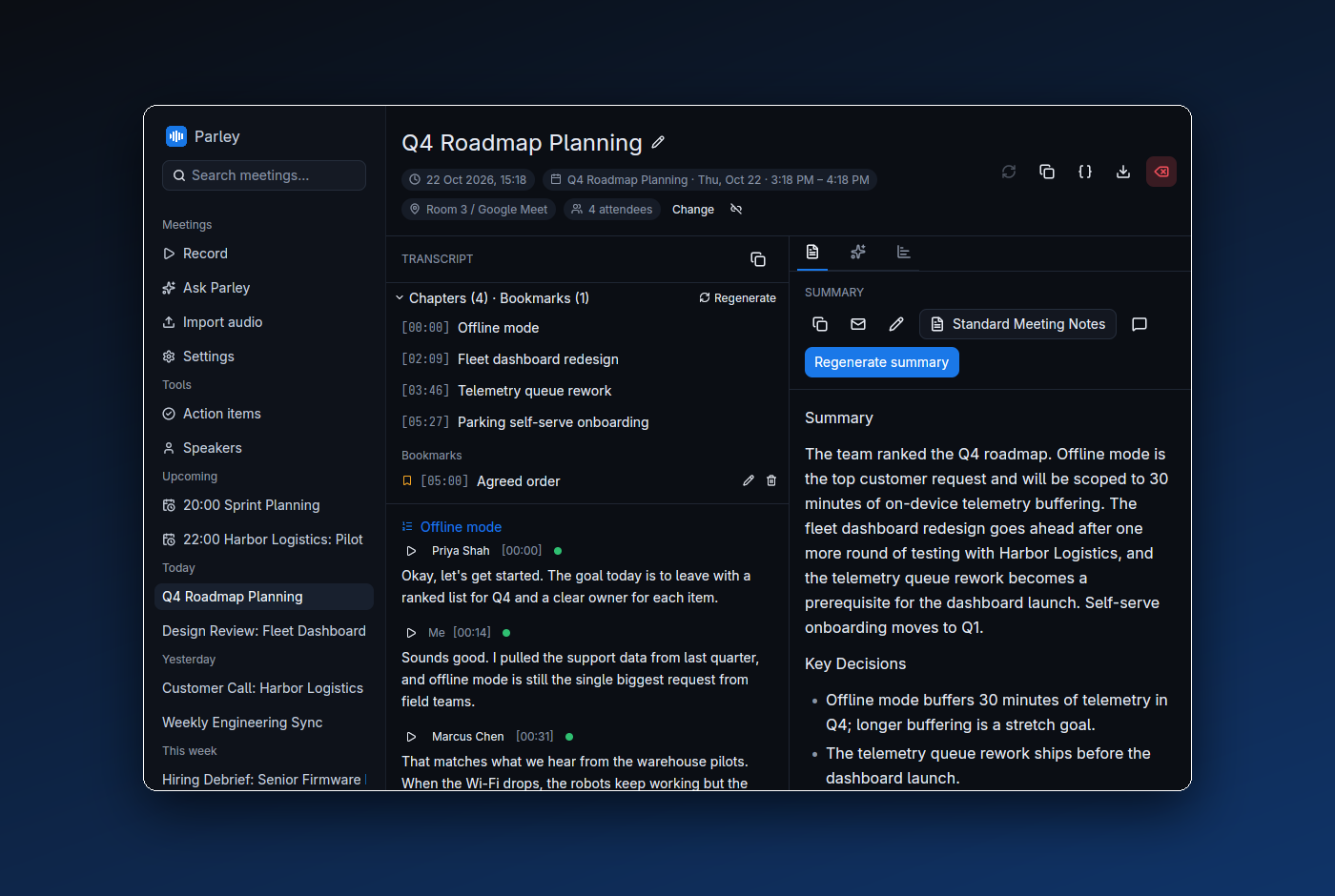This screenshot has height=896, width=1335.
Task: Collapse the Chapters and Bookmarks section
Action: tap(492, 298)
